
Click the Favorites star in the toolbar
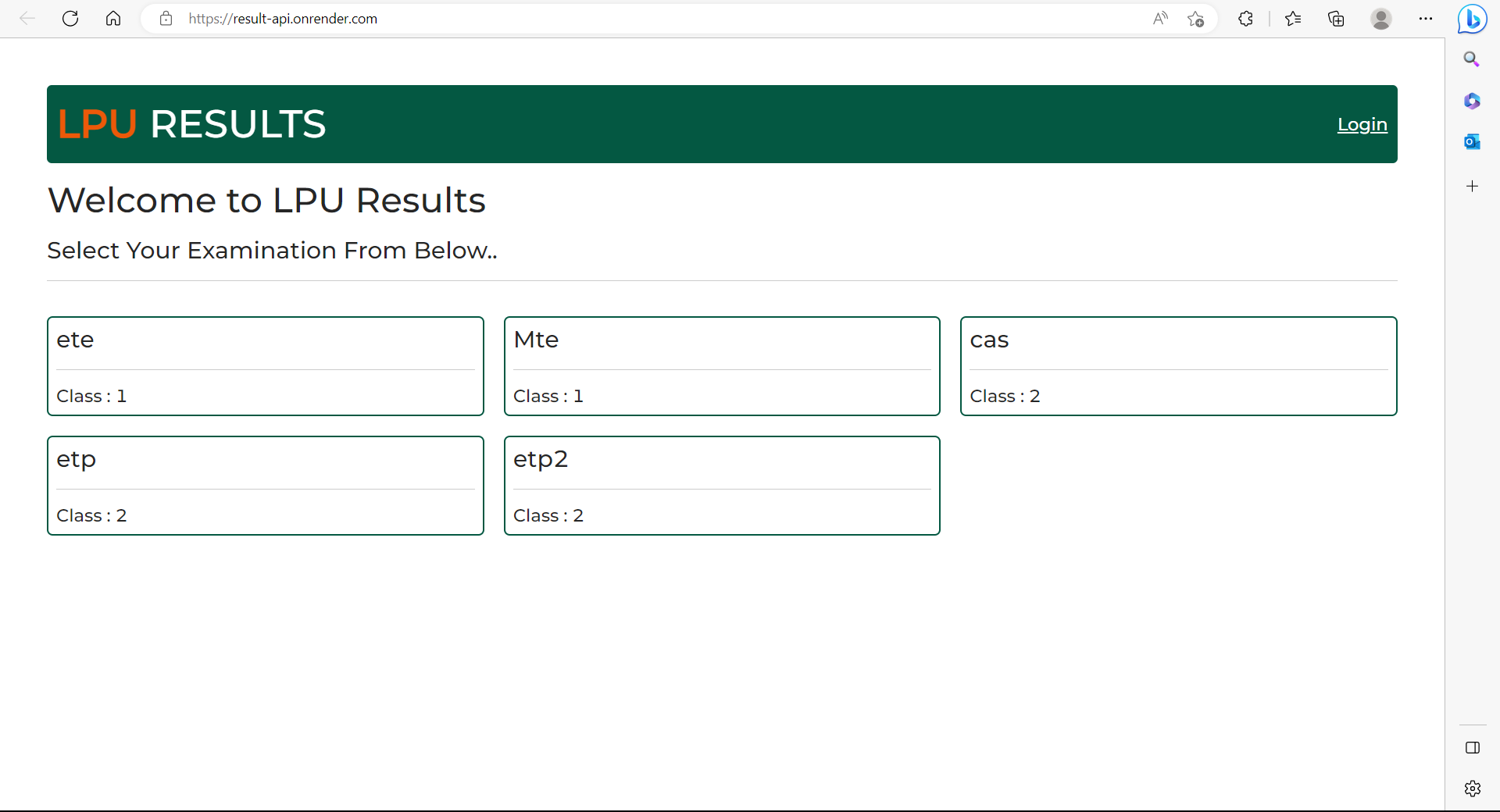[x=1292, y=19]
